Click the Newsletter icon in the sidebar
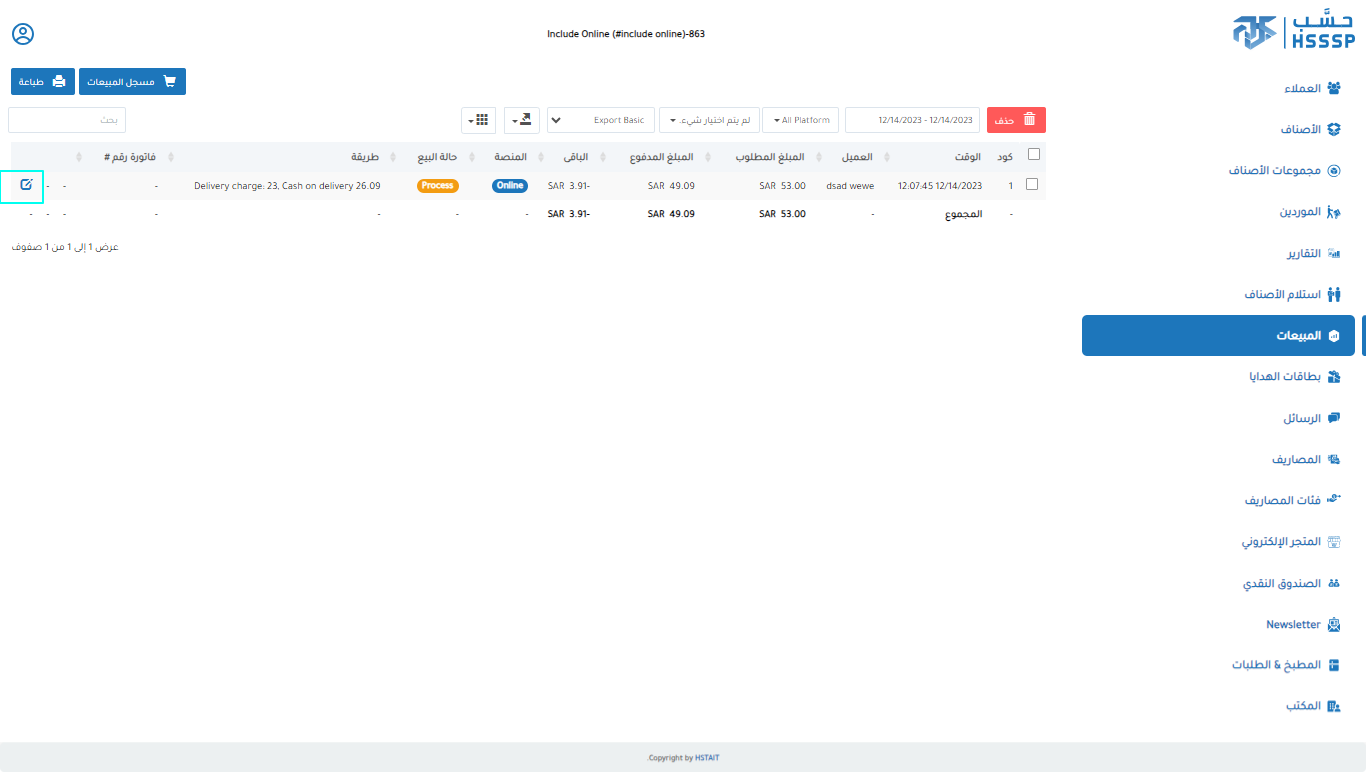Viewport: 1366px width, 773px height. [x=1333, y=624]
